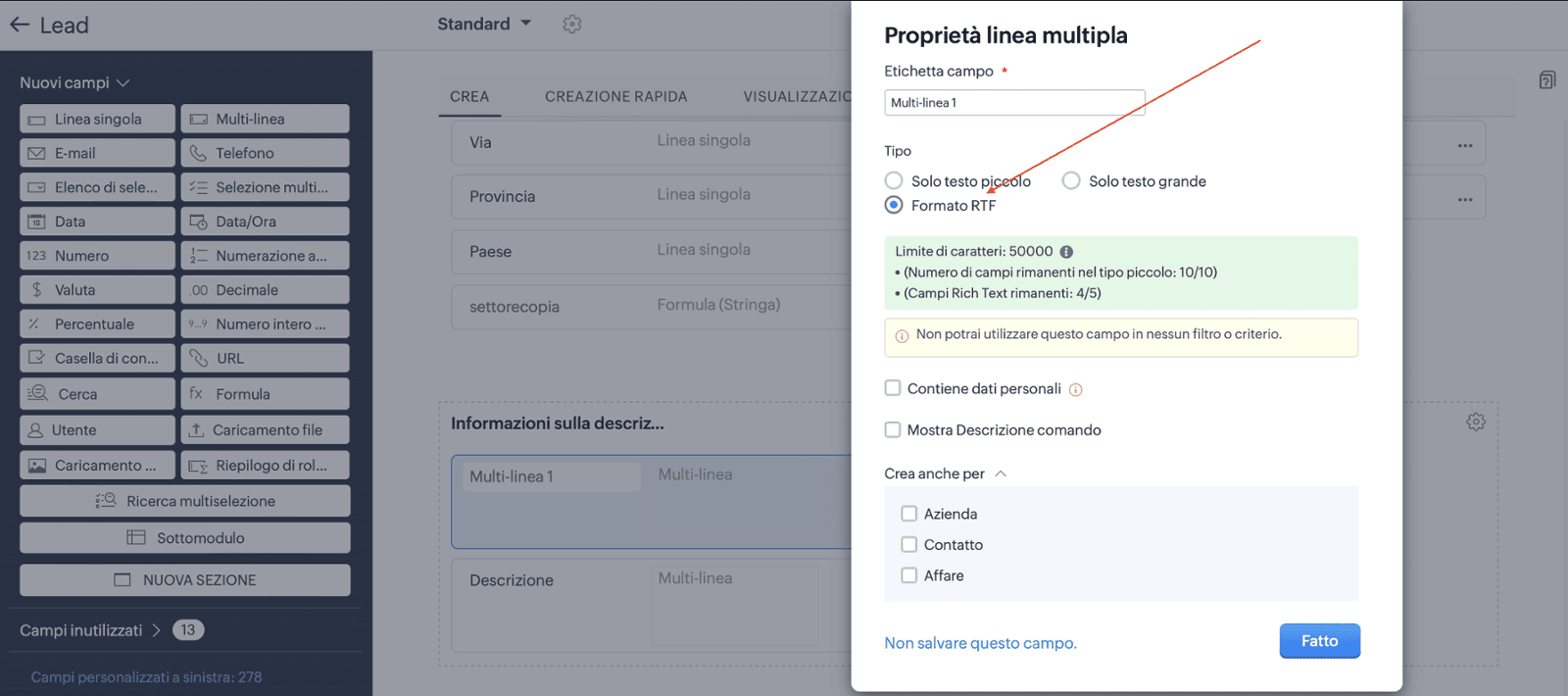Switch to the CREA tab
The width and height of the screenshot is (1568, 696).
coord(469,96)
